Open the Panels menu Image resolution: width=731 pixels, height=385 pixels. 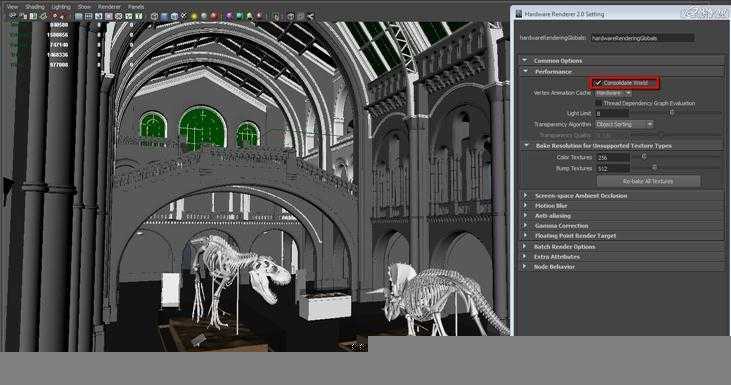coord(136,7)
